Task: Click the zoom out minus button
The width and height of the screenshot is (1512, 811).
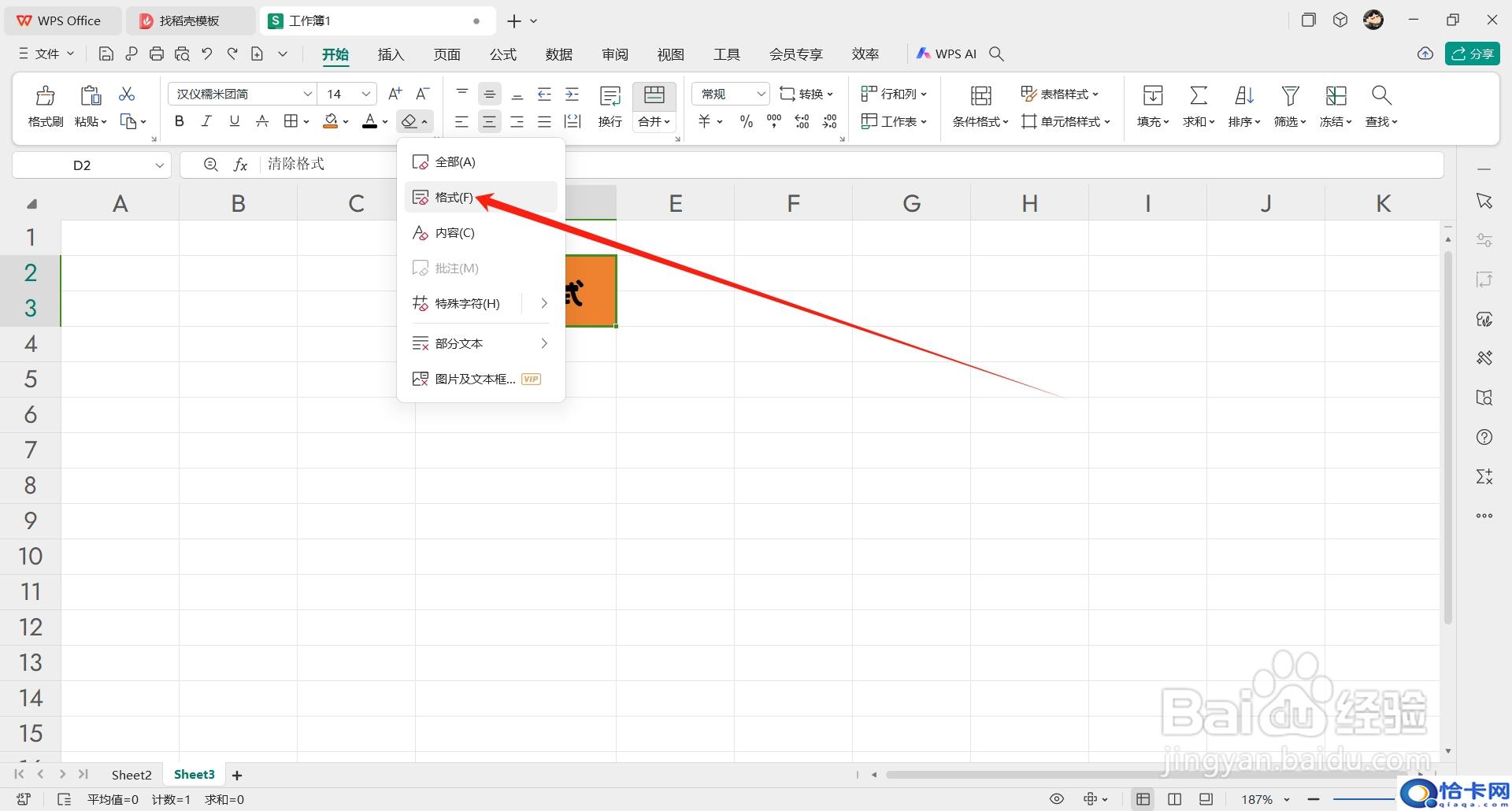Action: pyautogui.click(x=1314, y=799)
